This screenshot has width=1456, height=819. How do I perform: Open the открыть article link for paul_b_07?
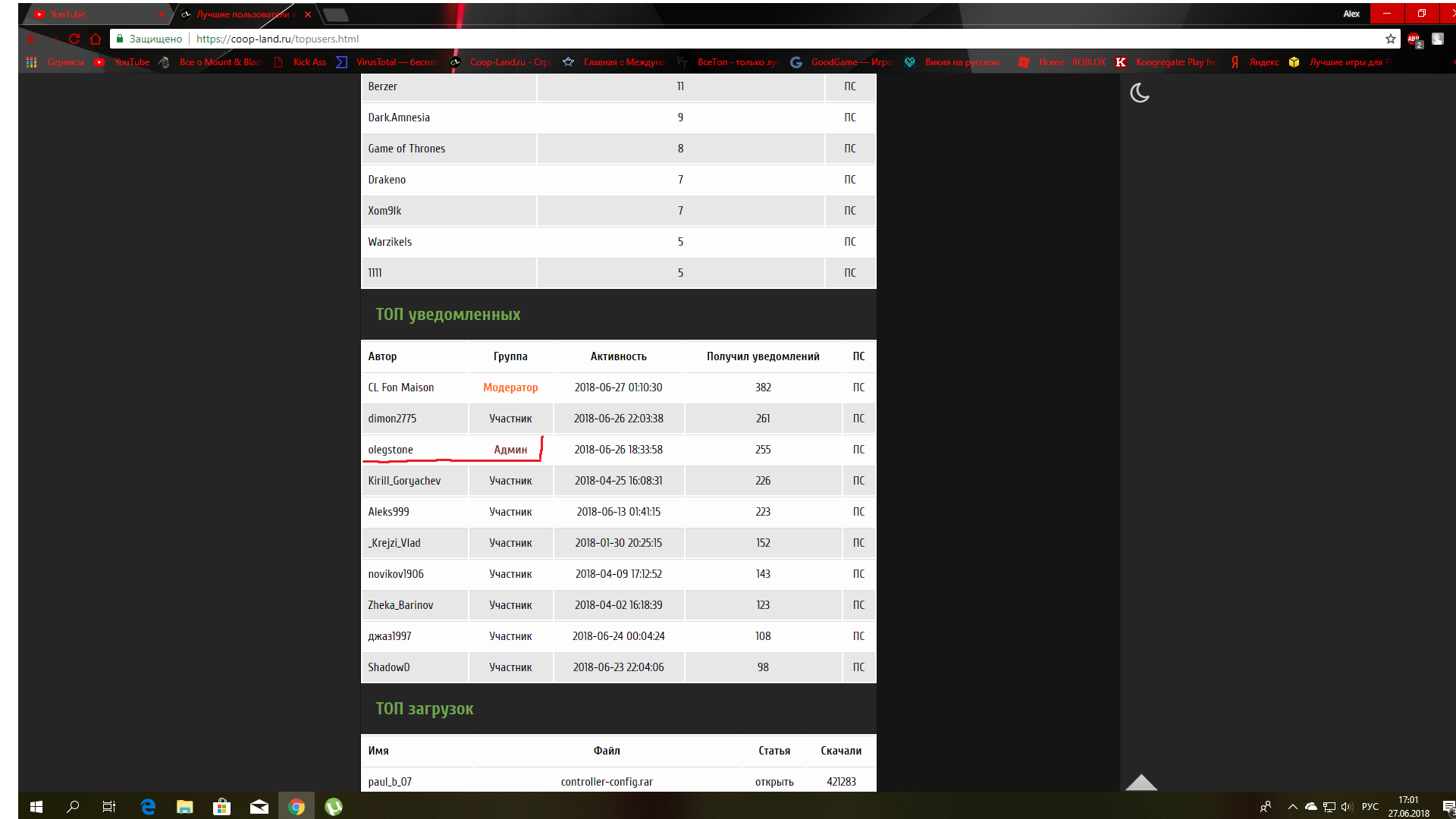tap(774, 782)
